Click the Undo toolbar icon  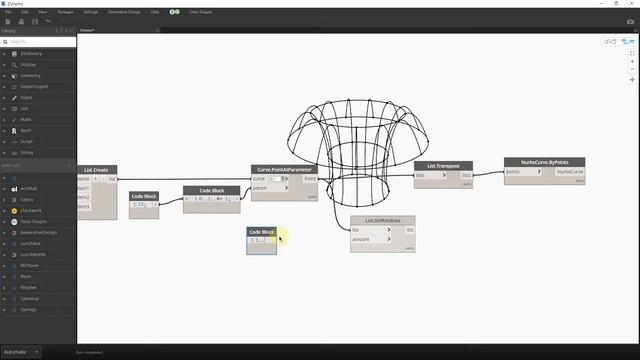coord(49,22)
